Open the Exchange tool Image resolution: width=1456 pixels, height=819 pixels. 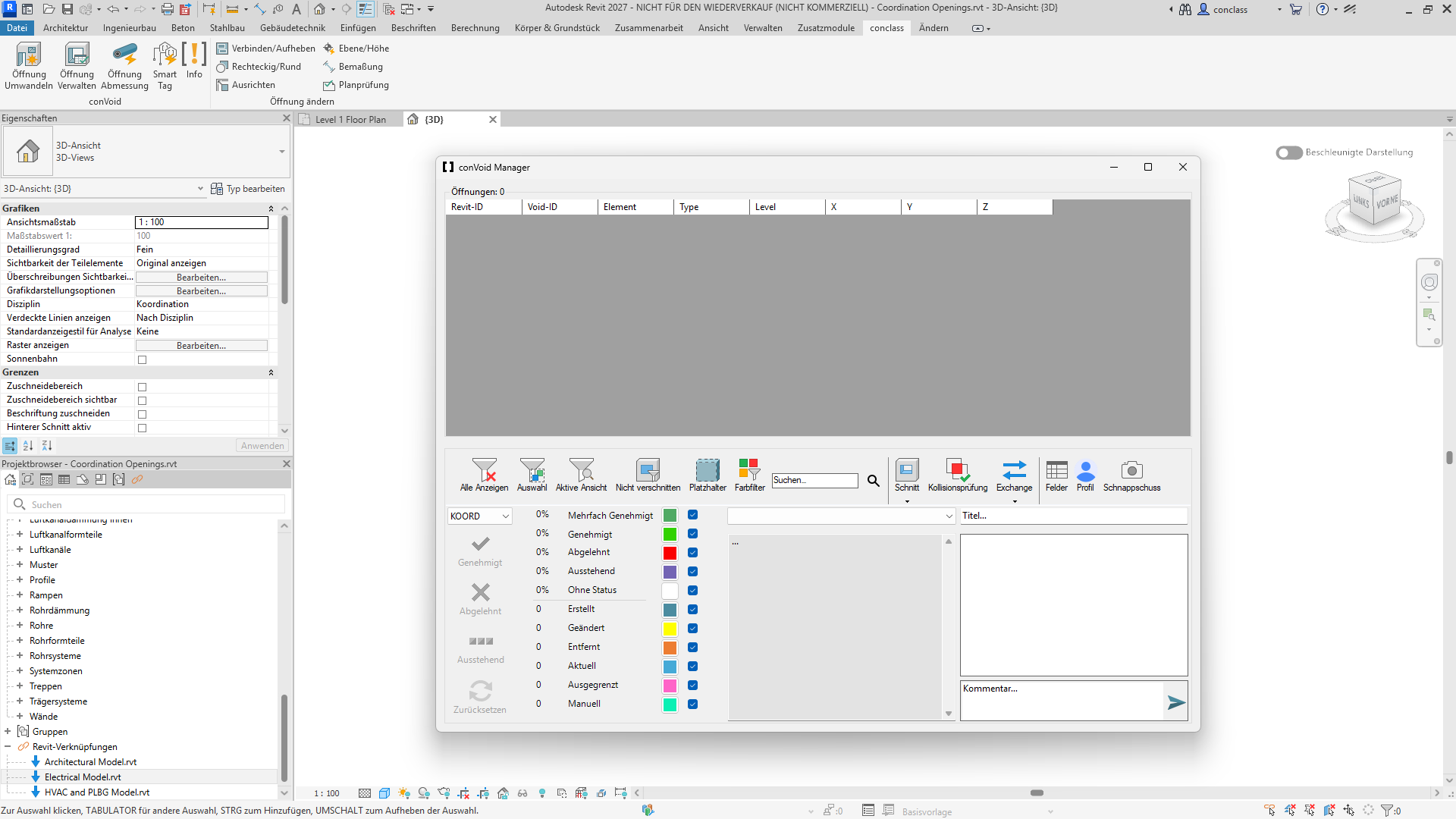(1014, 475)
